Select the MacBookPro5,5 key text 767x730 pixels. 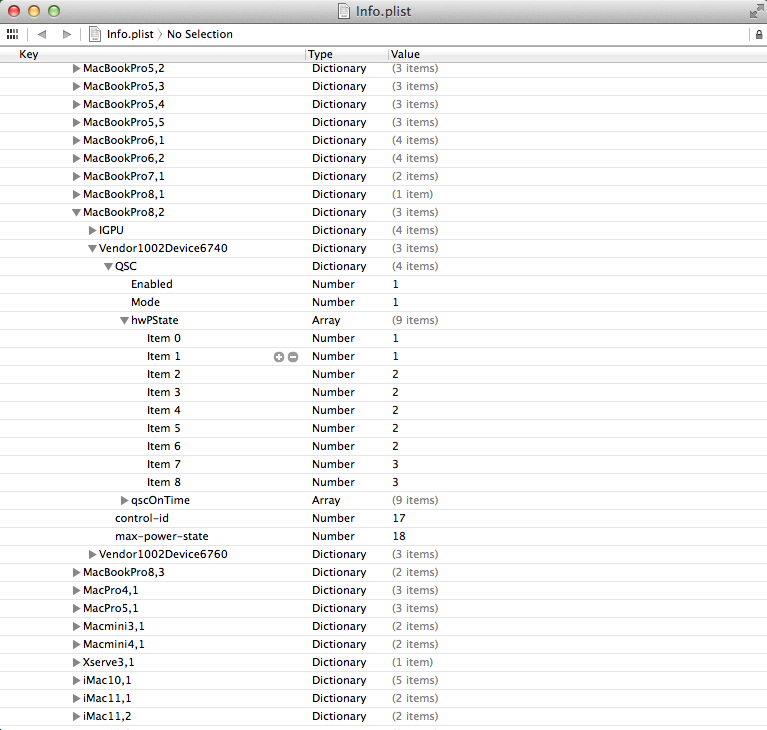click(x=124, y=122)
